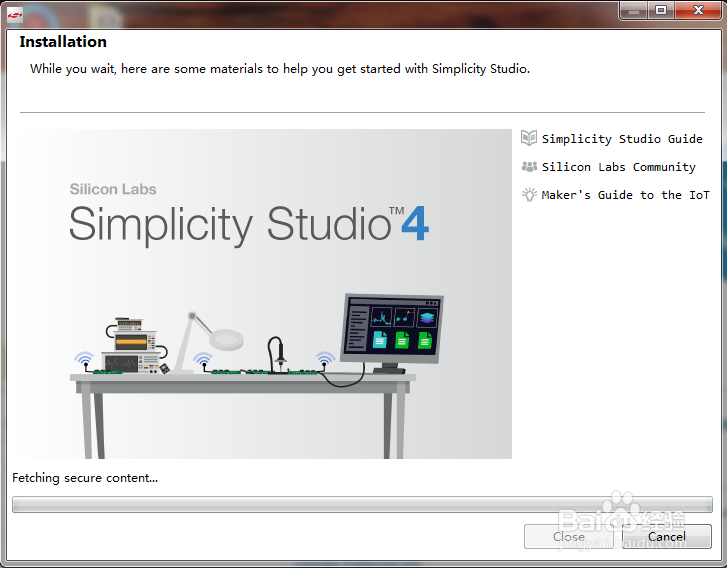Minimize the Installation window

point(634,10)
